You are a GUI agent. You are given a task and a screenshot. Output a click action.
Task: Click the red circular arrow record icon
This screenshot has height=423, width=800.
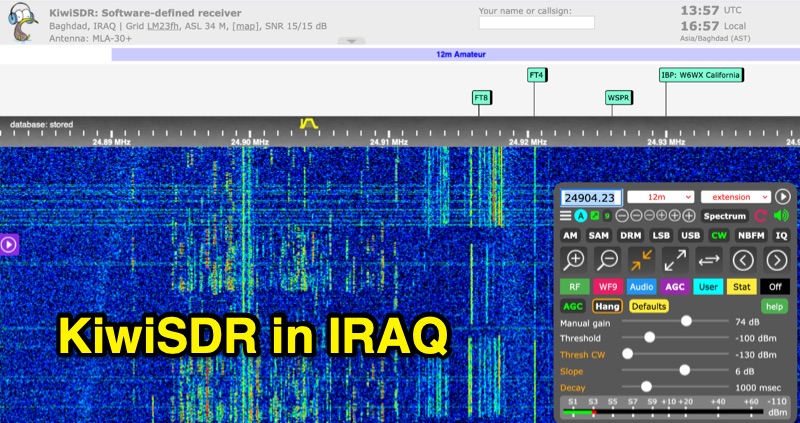760,216
